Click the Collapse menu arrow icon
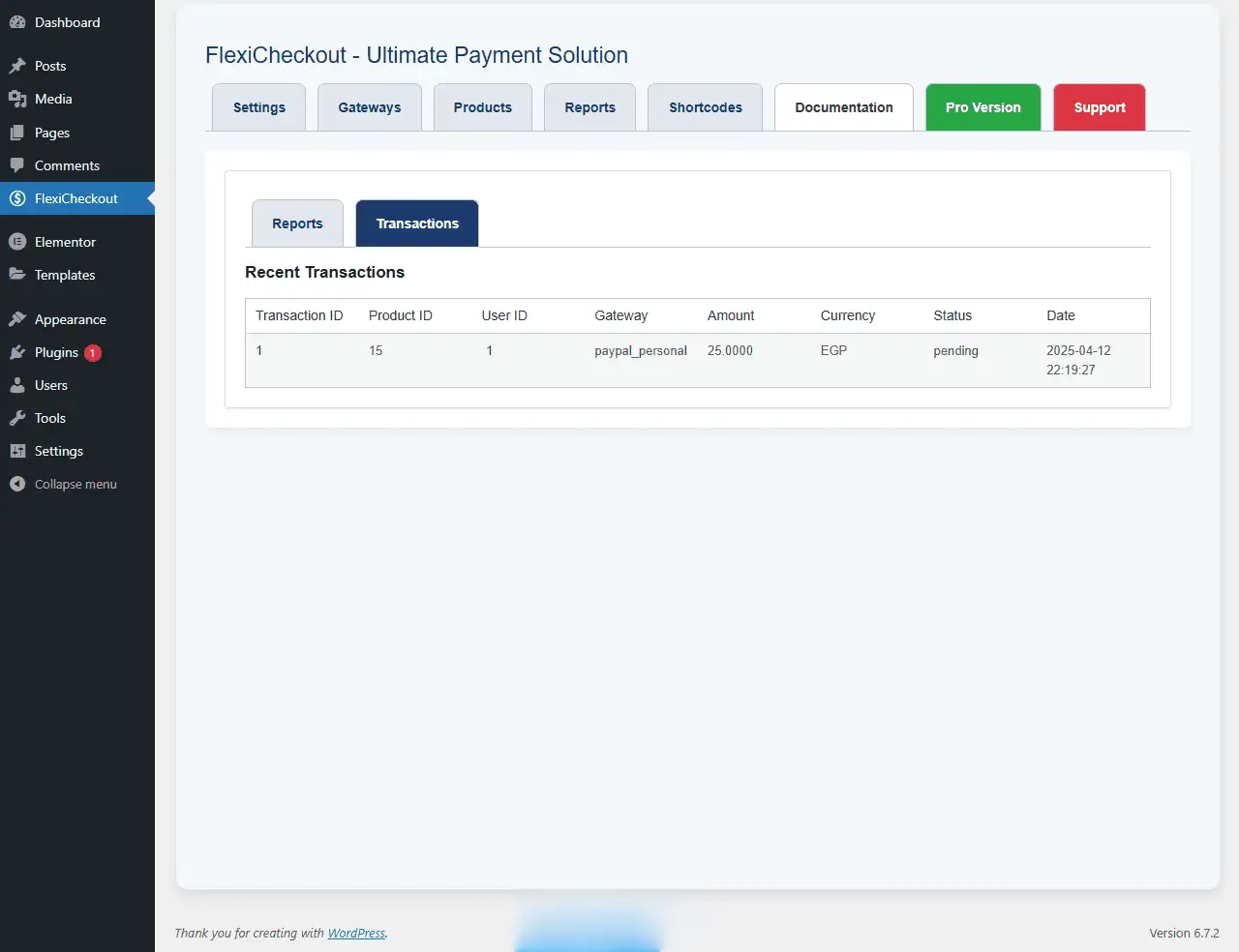The height and width of the screenshot is (952, 1239). click(17, 484)
